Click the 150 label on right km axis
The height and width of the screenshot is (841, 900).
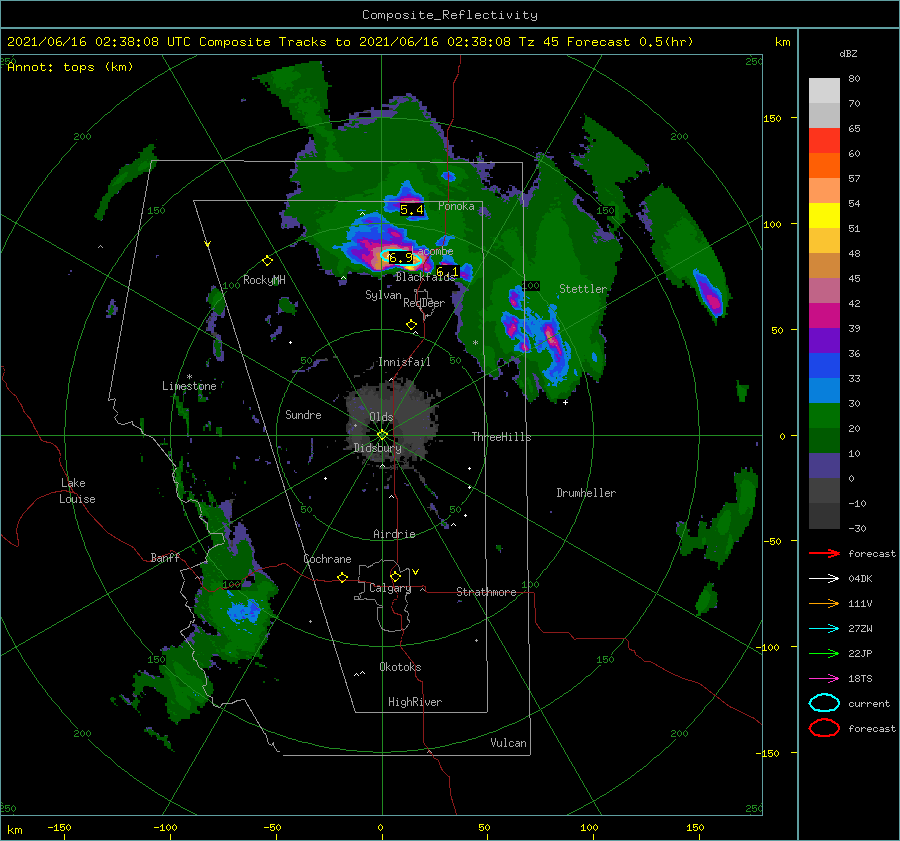click(x=772, y=118)
